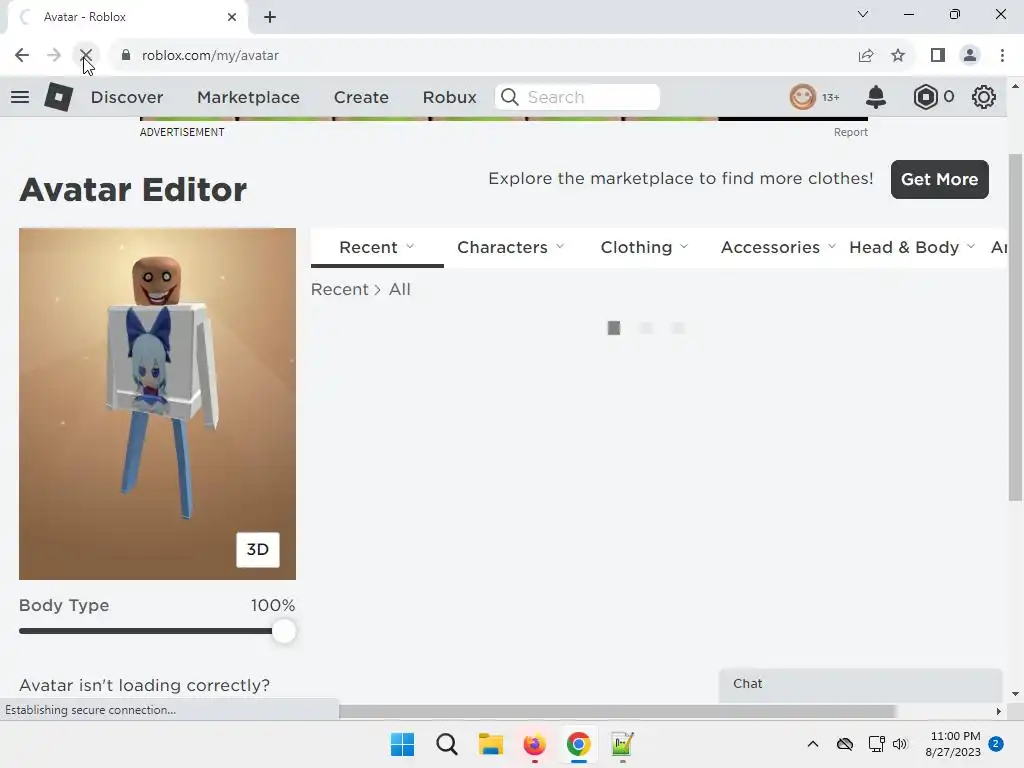The width and height of the screenshot is (1024, 768).
Task: Open tab search chevron in Chrome
Action: coord(863,14)
